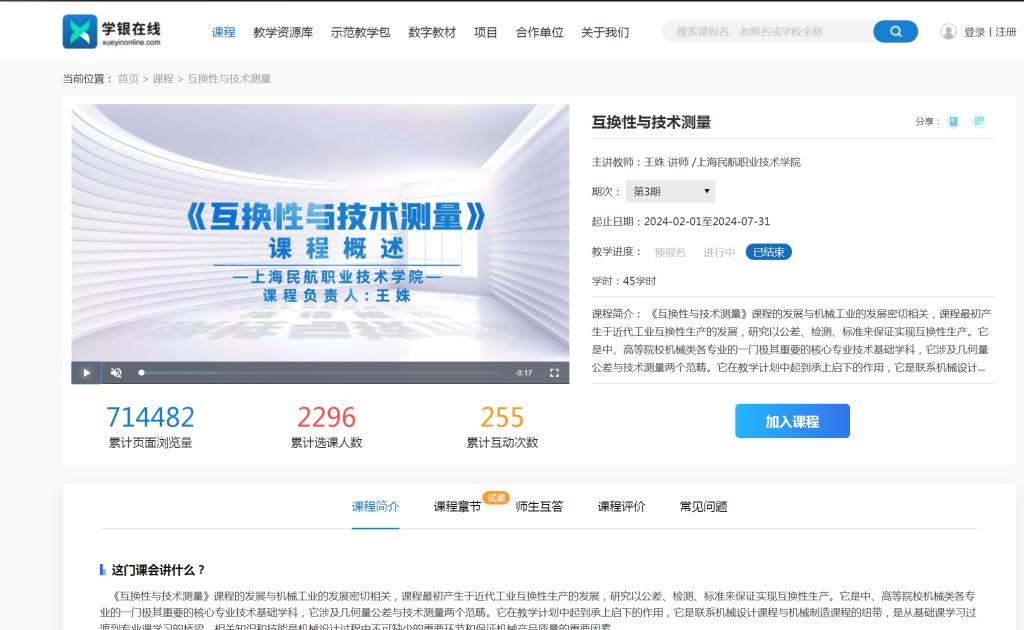This screenshot has width=1024, height=630.
Task: Switch to the 师生互答 tab
Action: [x=539, y=507]
